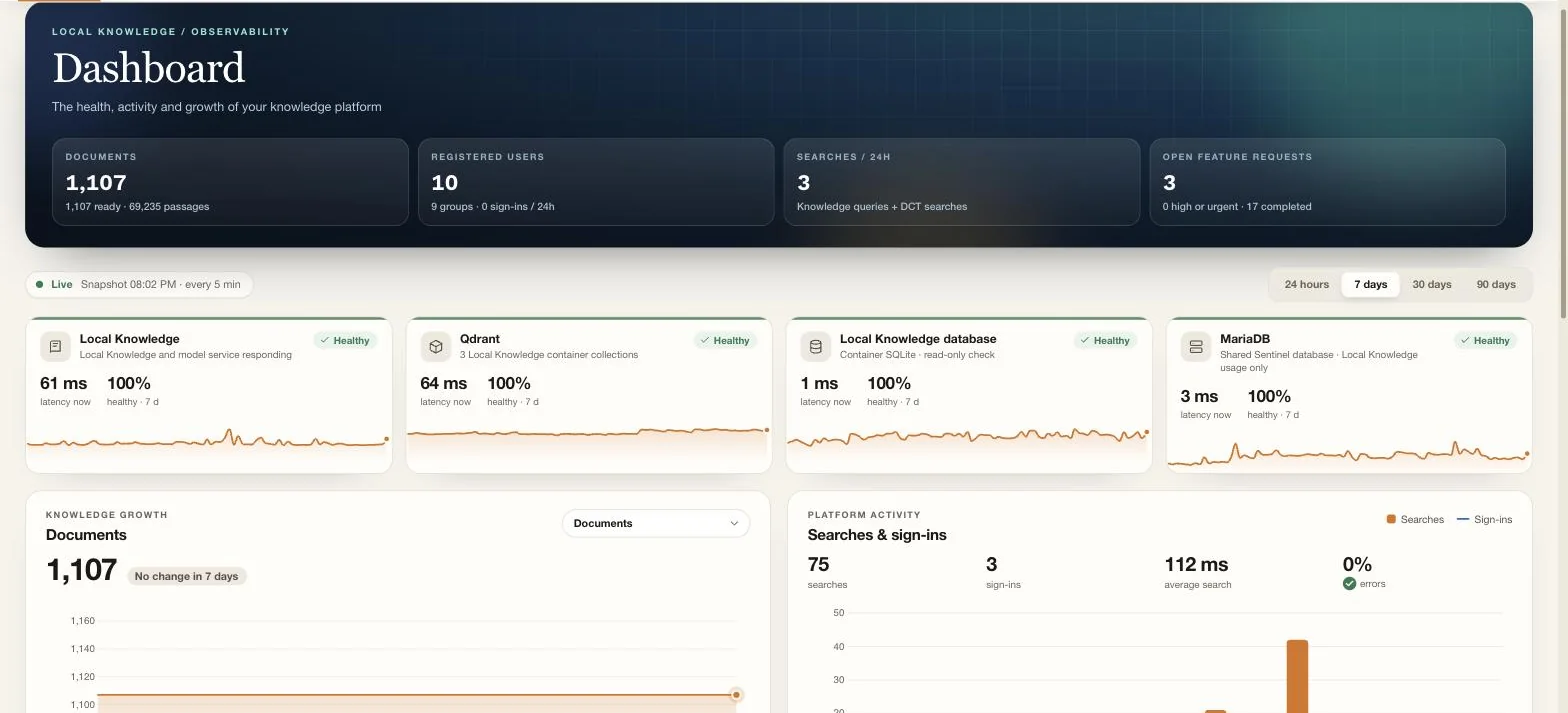Switch to the 30 days range
This screenshot has width=1568, height=713.
click(x=1432, y=285)
